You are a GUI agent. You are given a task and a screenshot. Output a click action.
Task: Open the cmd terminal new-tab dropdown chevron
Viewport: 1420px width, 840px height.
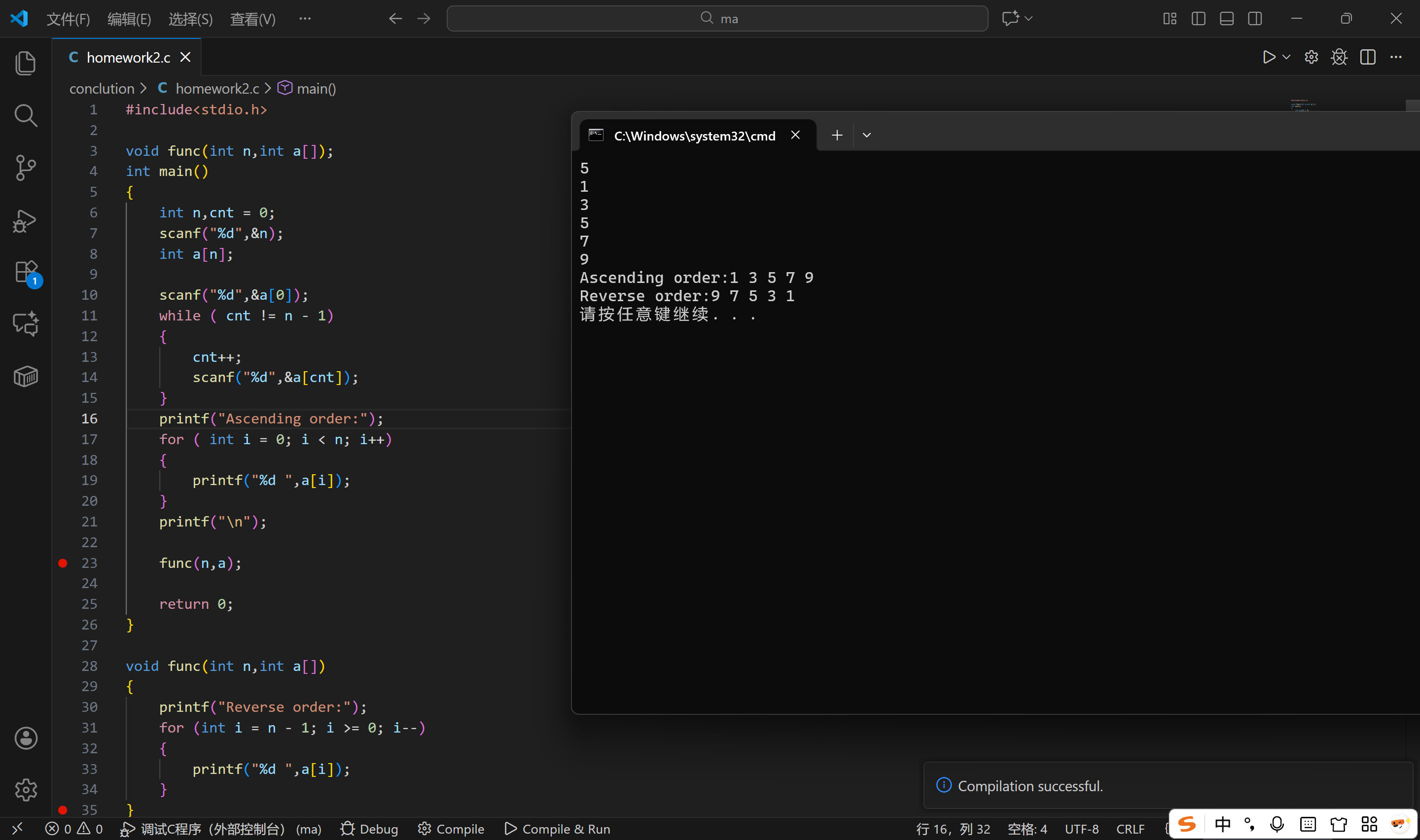pyautogui.click(x=866, y=135)
